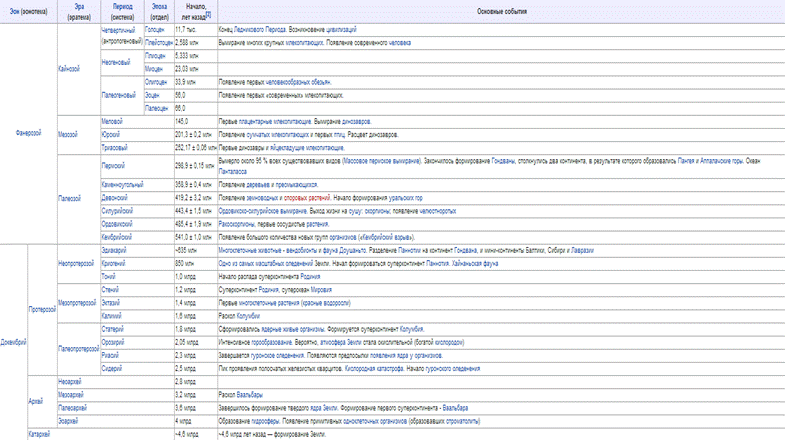Image resolution: width=785 pixels, height=440 pixels.
Task: Open the Ордовикский period link
Action: coord(117,224)
